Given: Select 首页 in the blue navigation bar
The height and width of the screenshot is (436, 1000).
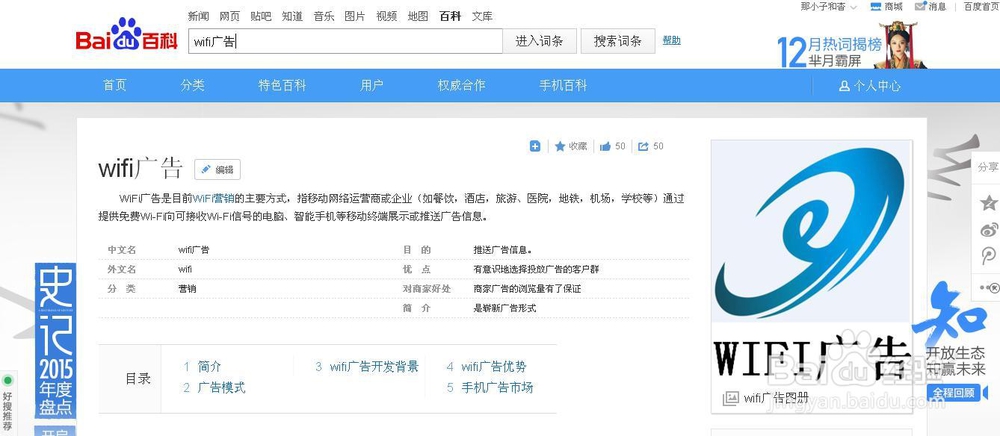Looking at the screenshot, I should tap(115, 85).
